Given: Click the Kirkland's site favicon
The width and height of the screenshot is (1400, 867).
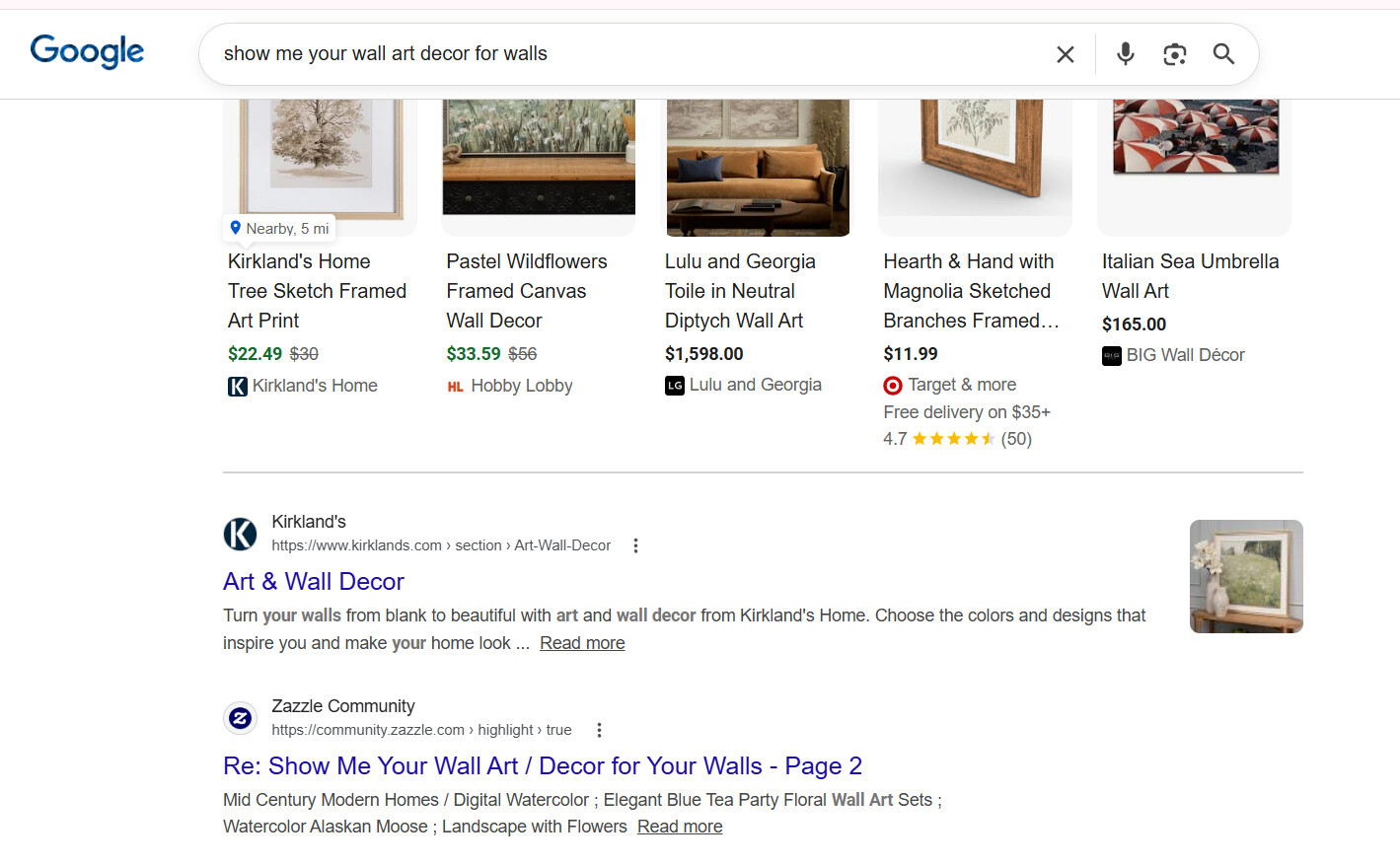Looking at the screenshot, I should tap(240, 534).
